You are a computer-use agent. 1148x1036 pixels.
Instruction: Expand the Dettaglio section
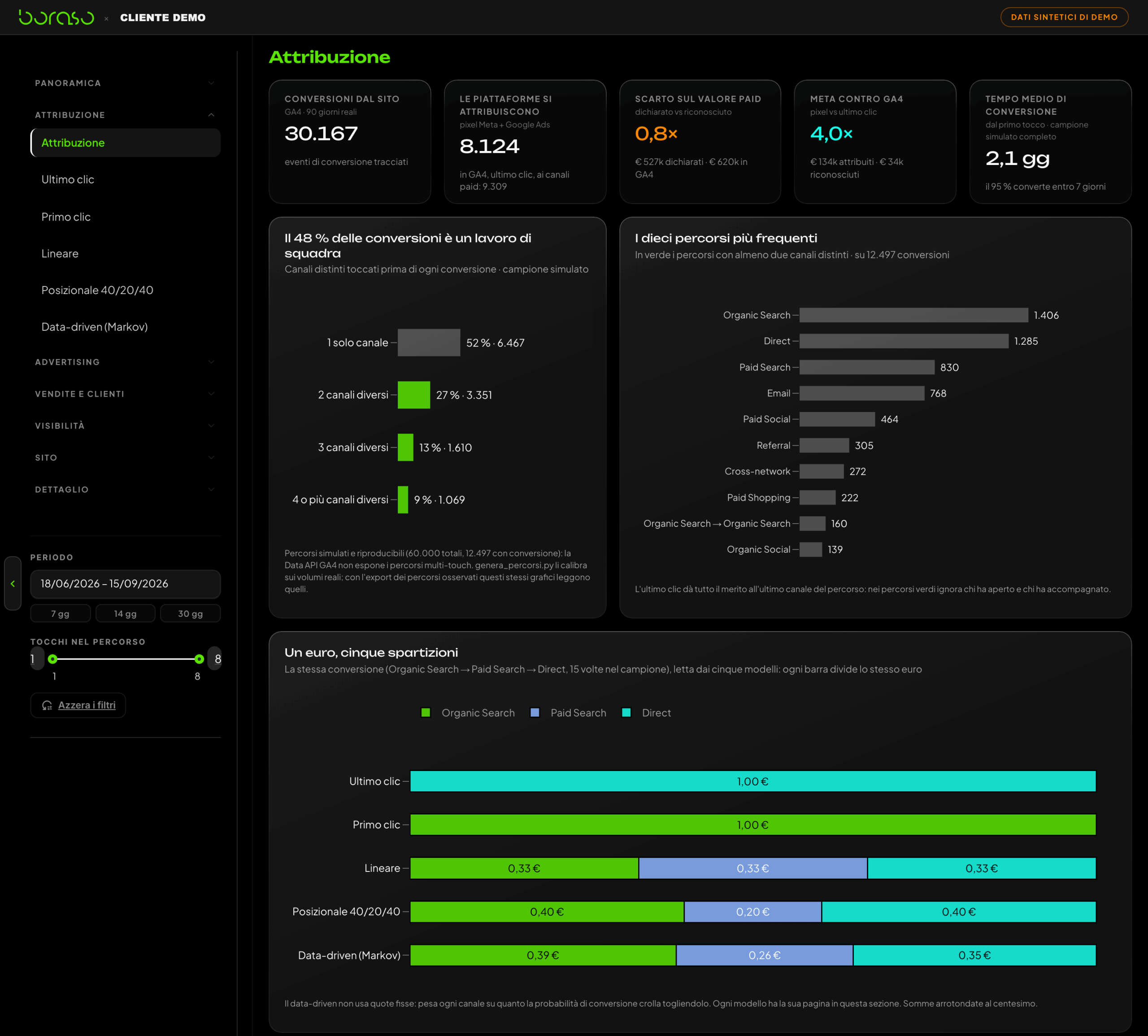coord(125,490)
